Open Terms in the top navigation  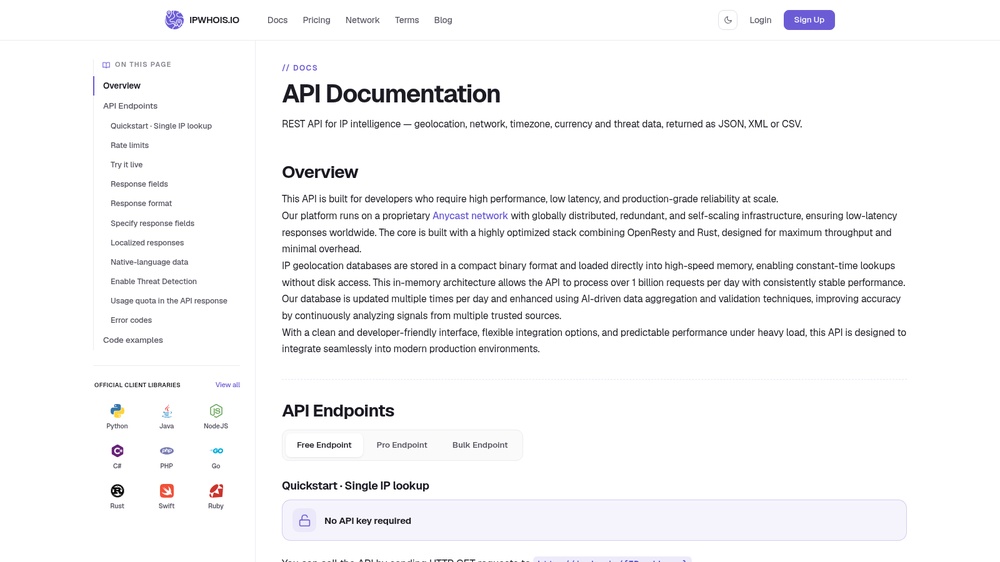(x=407, y=20)
